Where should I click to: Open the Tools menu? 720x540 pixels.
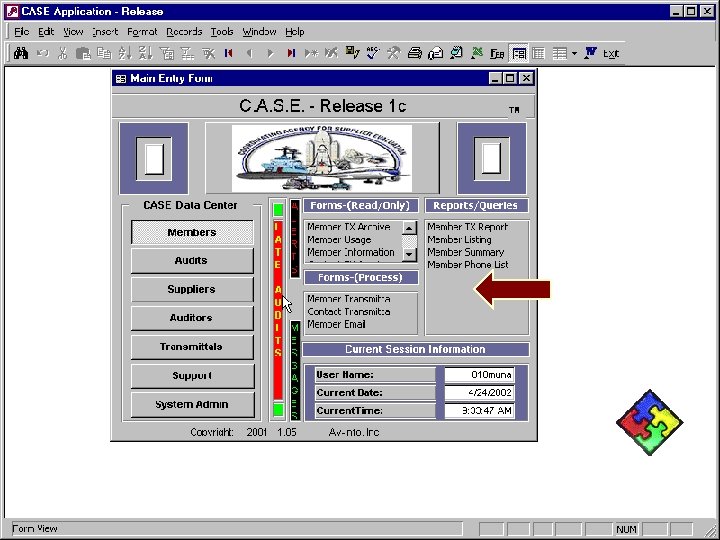click(x=222, y=32)
